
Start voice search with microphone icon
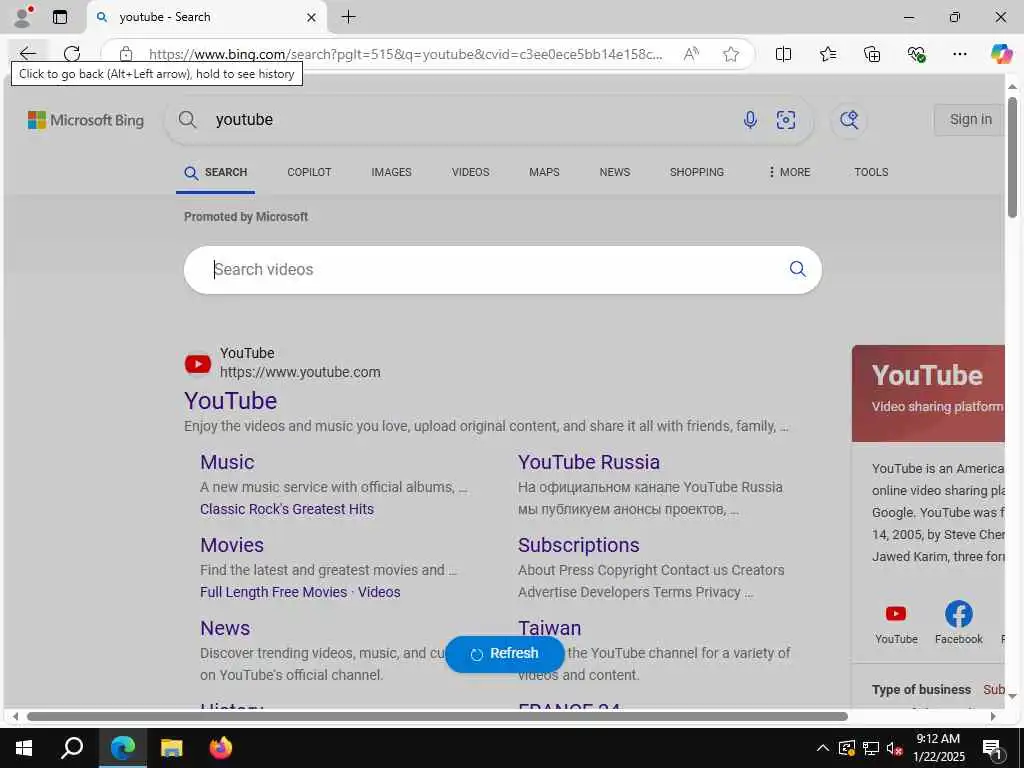coord(750,120)
